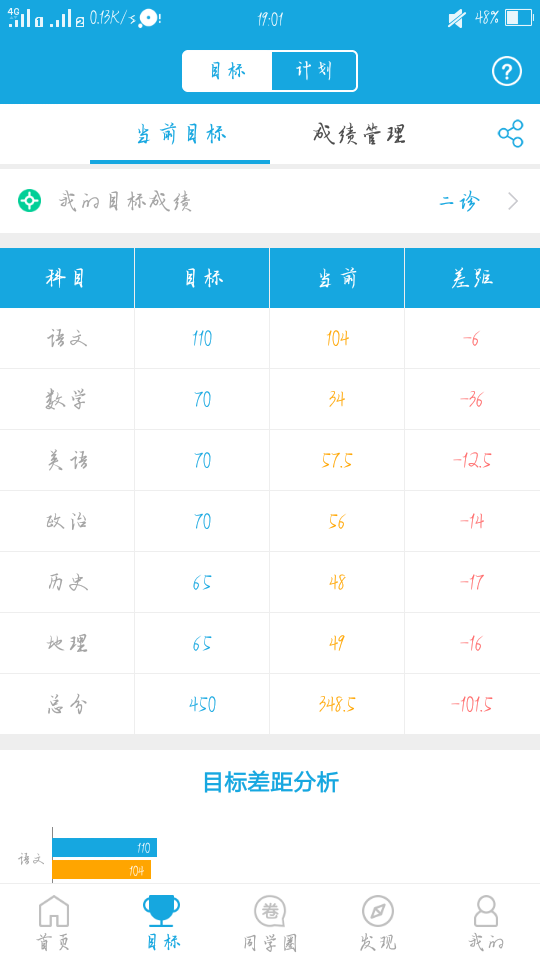This screenshot has height=960, width=540.
Task: Select the 目标 trophy icon
Action: 162,911
